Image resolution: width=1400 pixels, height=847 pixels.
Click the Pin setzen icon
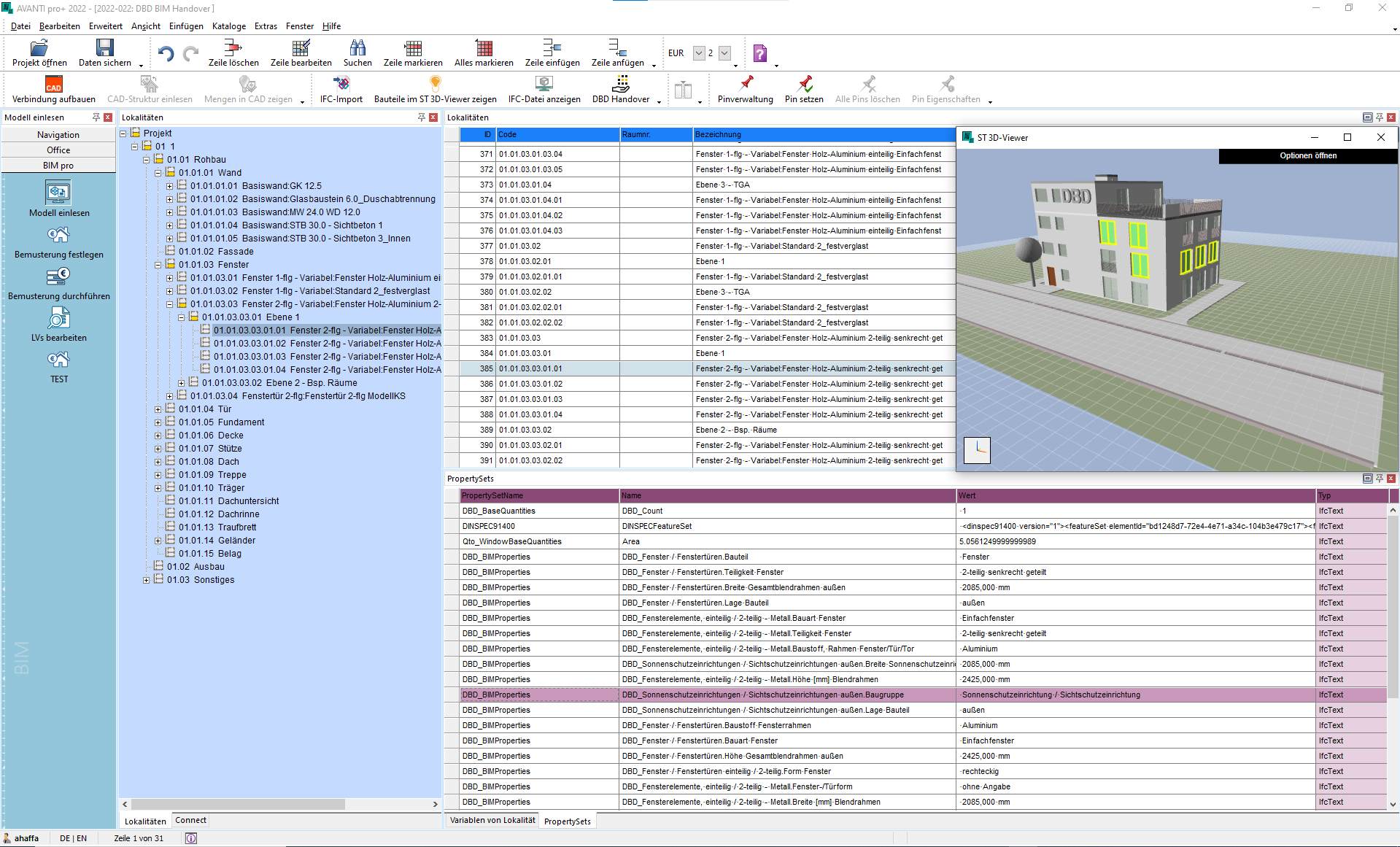click(x=804, y=85)
